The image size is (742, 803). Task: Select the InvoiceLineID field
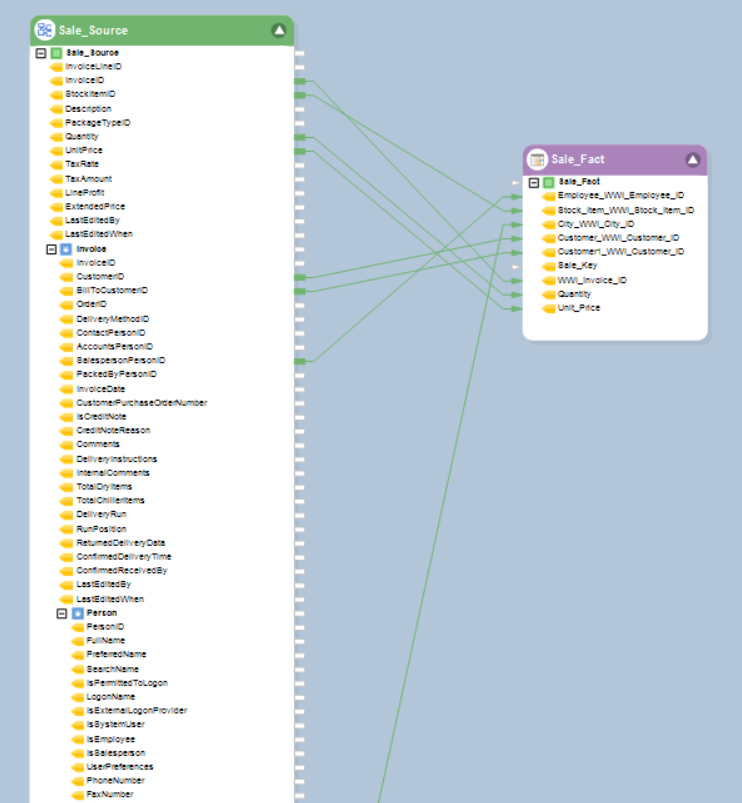(x=93, y=67)
